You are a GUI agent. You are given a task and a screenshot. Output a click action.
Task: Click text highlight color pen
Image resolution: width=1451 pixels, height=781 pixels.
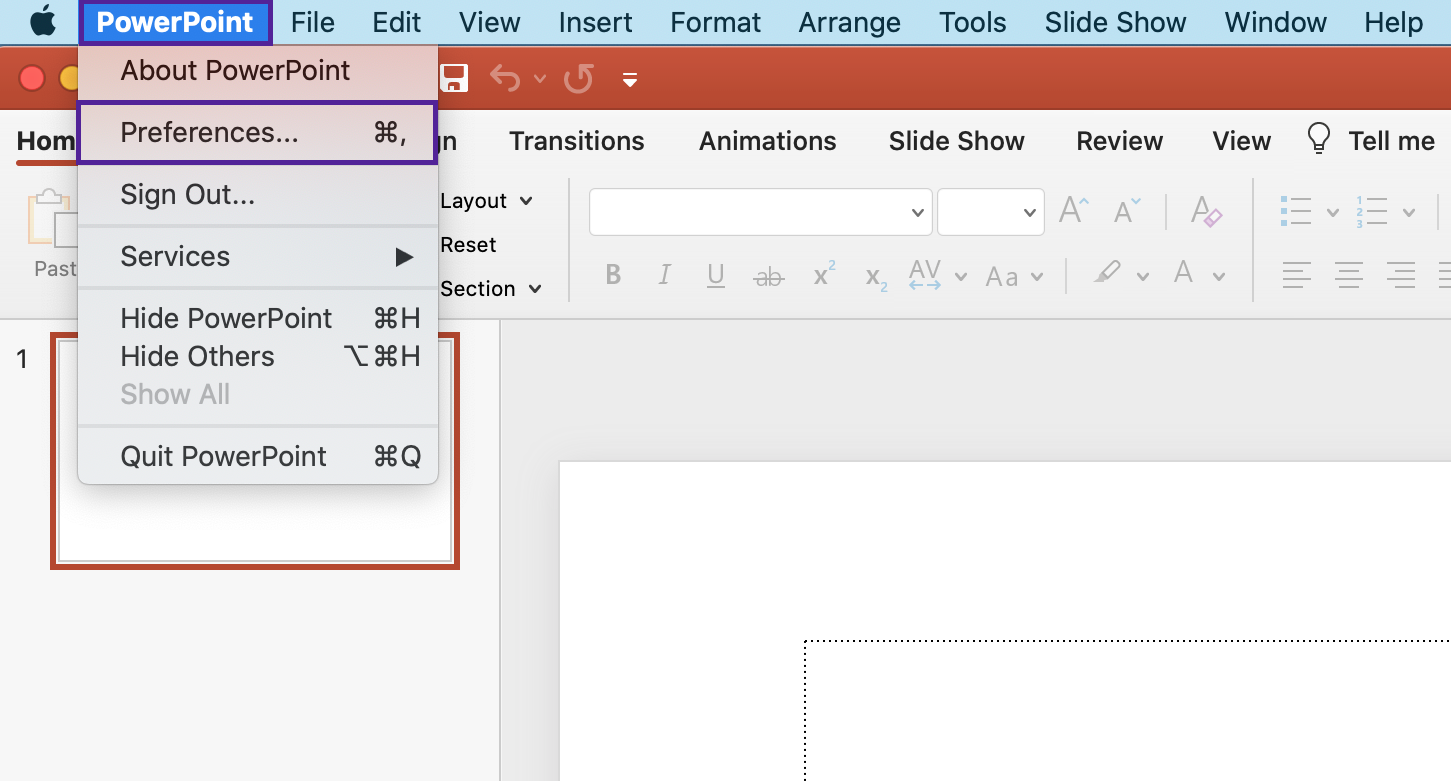(1107, 274)
